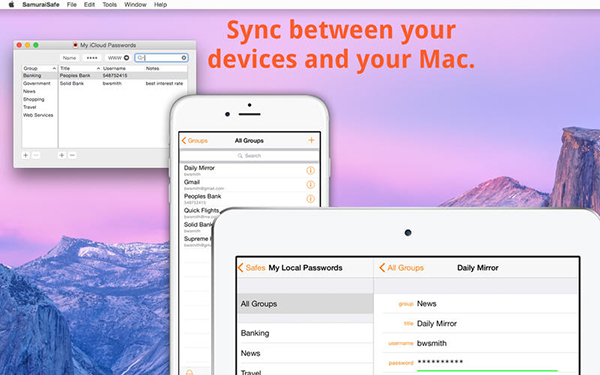Select Banking in the iPad sidebar
The image size is (600, 375).
305,333
